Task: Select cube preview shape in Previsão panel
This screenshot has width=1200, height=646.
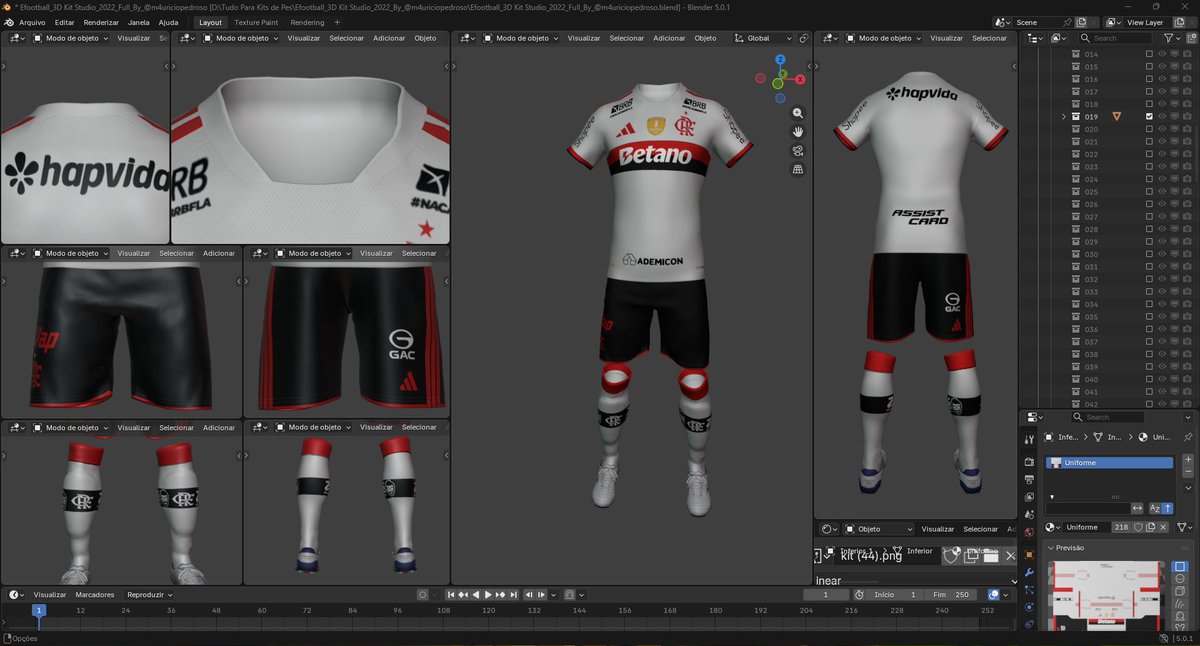Action: click(x=1180, y=590)
